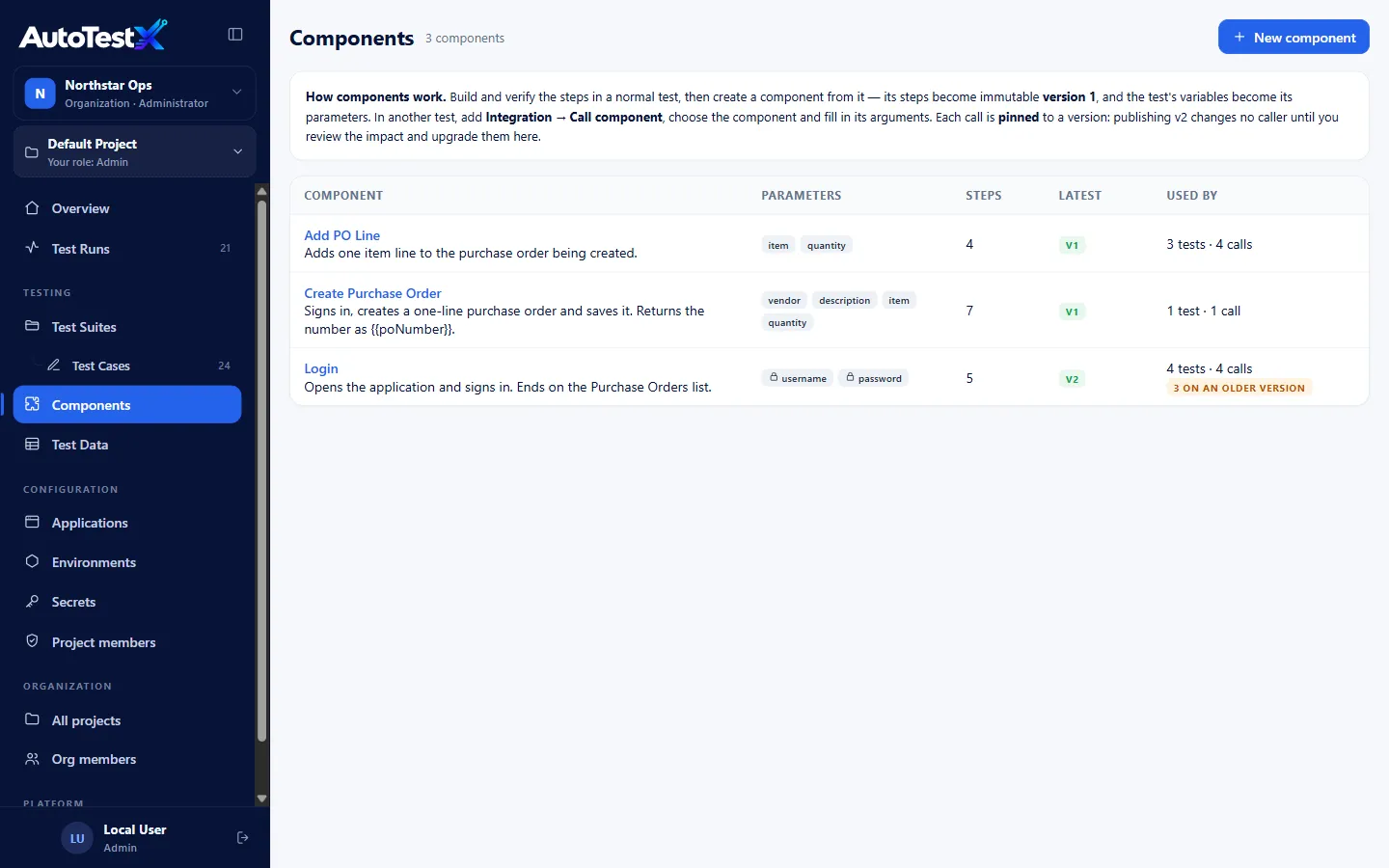Click '1 test · 1 call' usage text
The image size is (1389, 868).
(x=1204, y=311)
